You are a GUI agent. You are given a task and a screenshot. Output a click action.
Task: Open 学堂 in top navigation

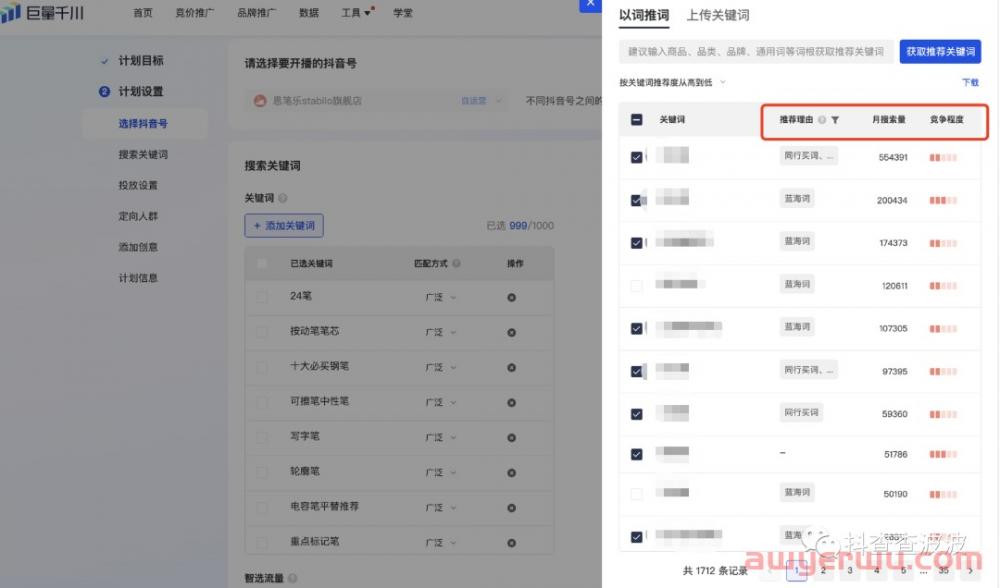coord(402,13)
